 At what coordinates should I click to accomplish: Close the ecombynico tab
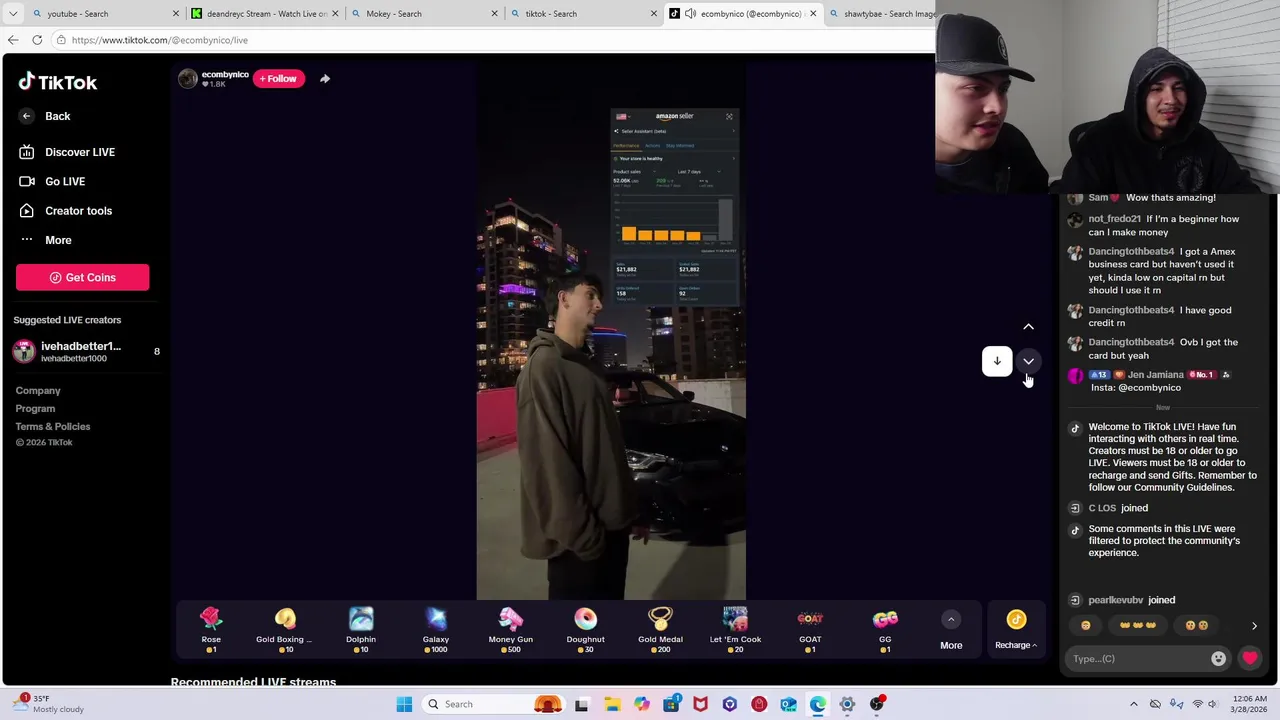[813, 14]
